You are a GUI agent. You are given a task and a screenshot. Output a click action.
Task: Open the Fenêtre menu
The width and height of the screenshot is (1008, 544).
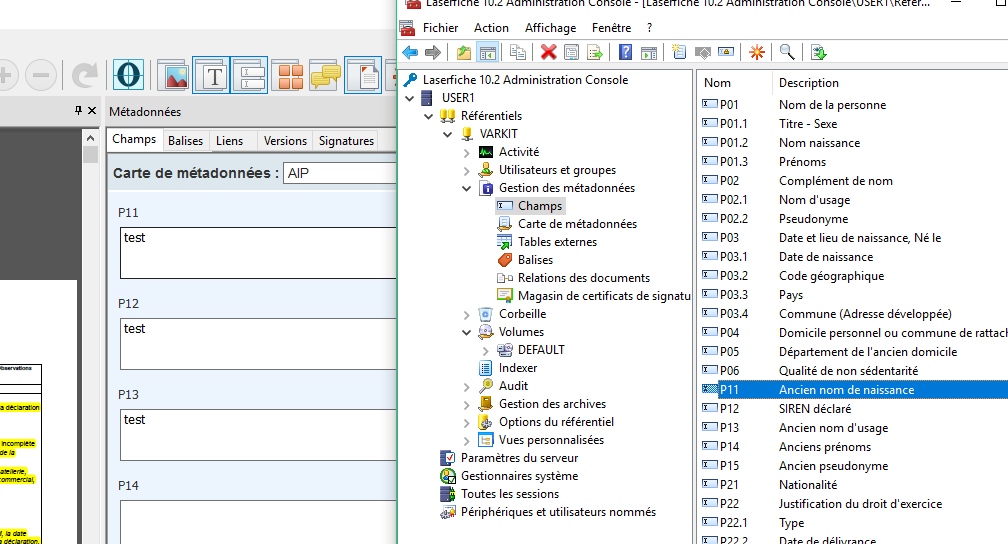click(x=611, y=28)
